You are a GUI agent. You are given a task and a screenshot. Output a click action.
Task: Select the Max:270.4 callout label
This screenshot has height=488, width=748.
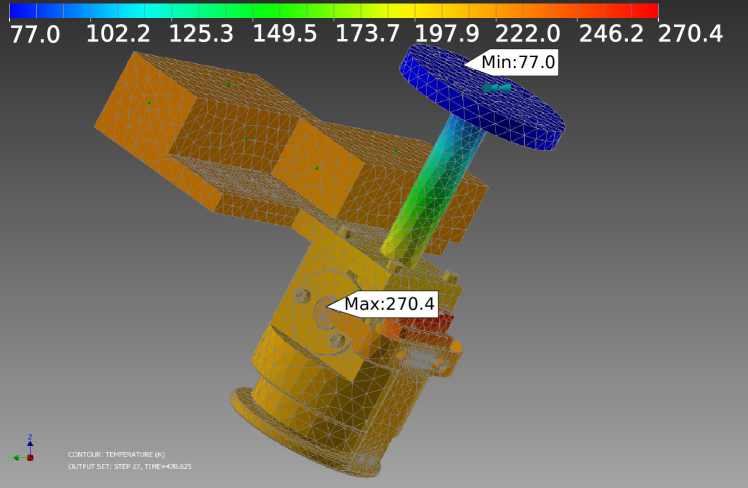[x=382, y=304]
